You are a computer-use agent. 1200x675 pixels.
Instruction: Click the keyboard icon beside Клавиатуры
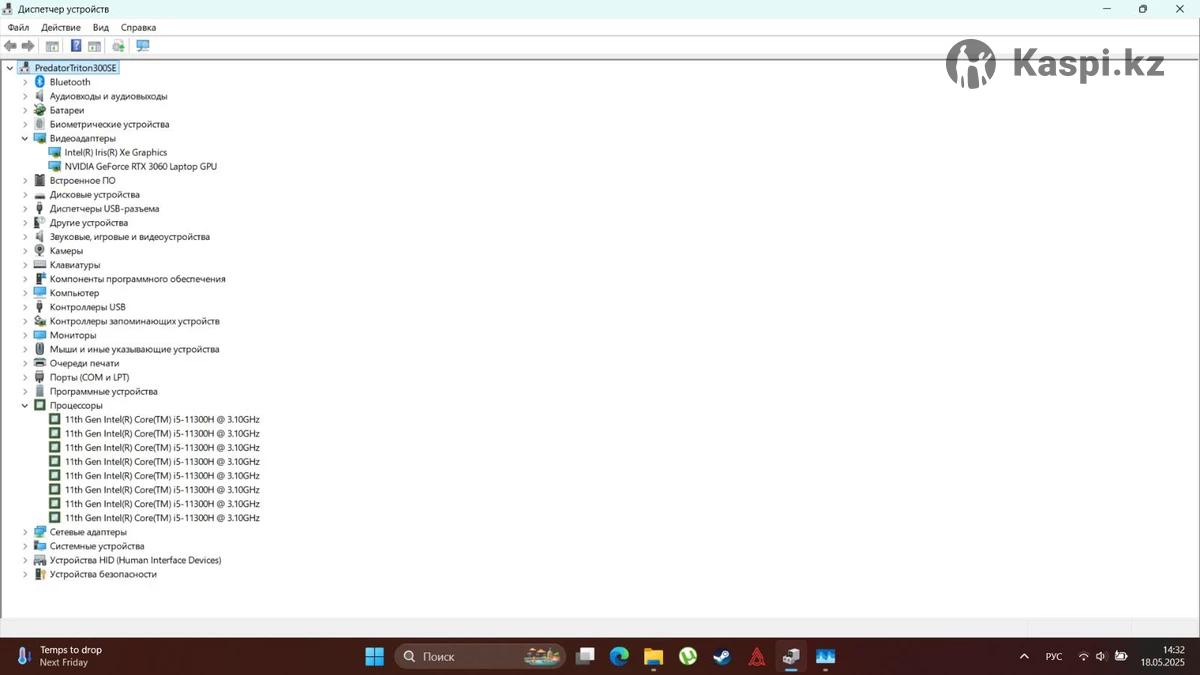coord(40,265)
